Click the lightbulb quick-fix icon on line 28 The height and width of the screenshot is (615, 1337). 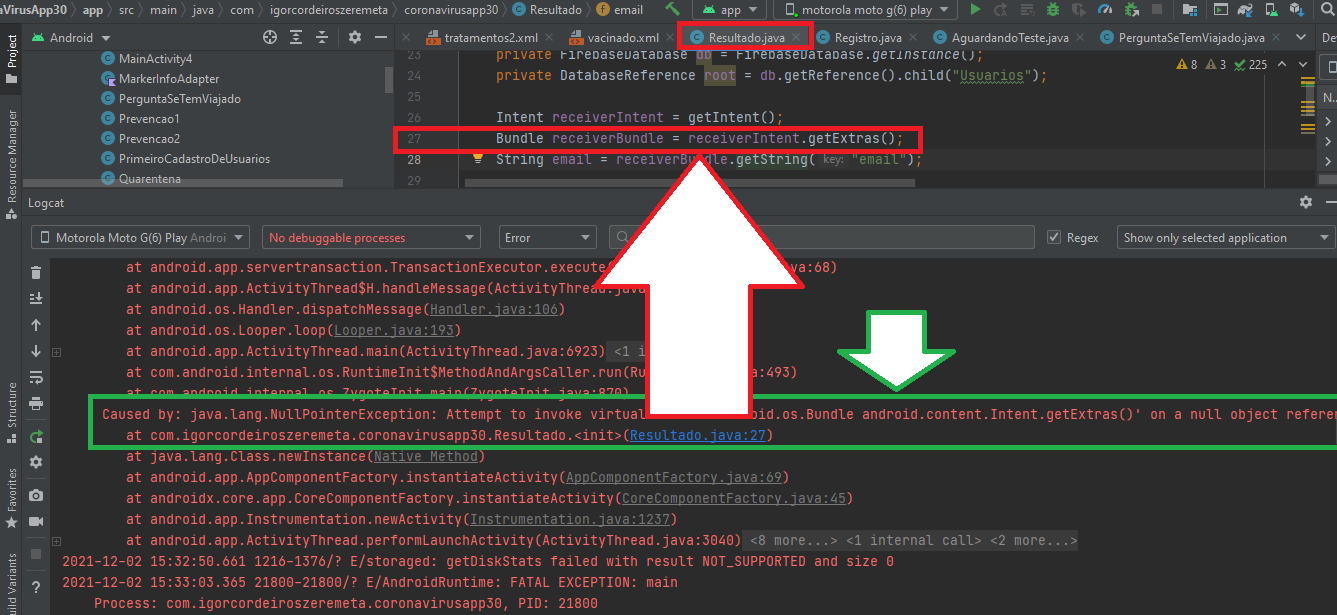pyautogui.click(x=478, y=159)
